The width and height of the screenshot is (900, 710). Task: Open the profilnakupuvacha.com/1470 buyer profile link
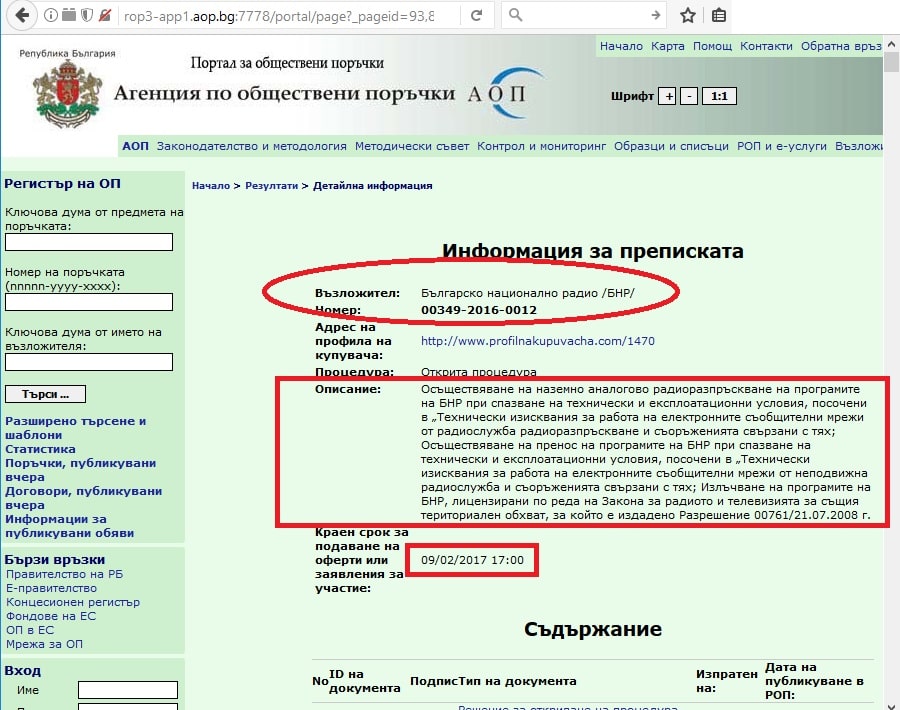click(x=538, y=341)
